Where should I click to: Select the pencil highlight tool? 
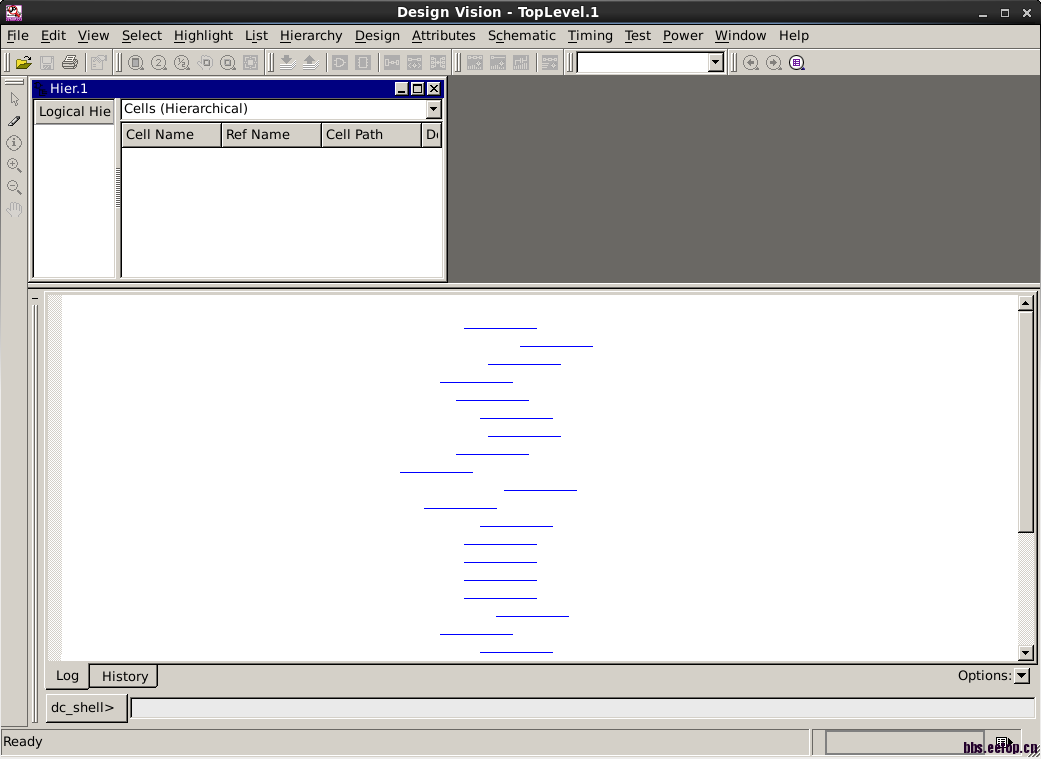pyautogui.click(x=15, y=121)
